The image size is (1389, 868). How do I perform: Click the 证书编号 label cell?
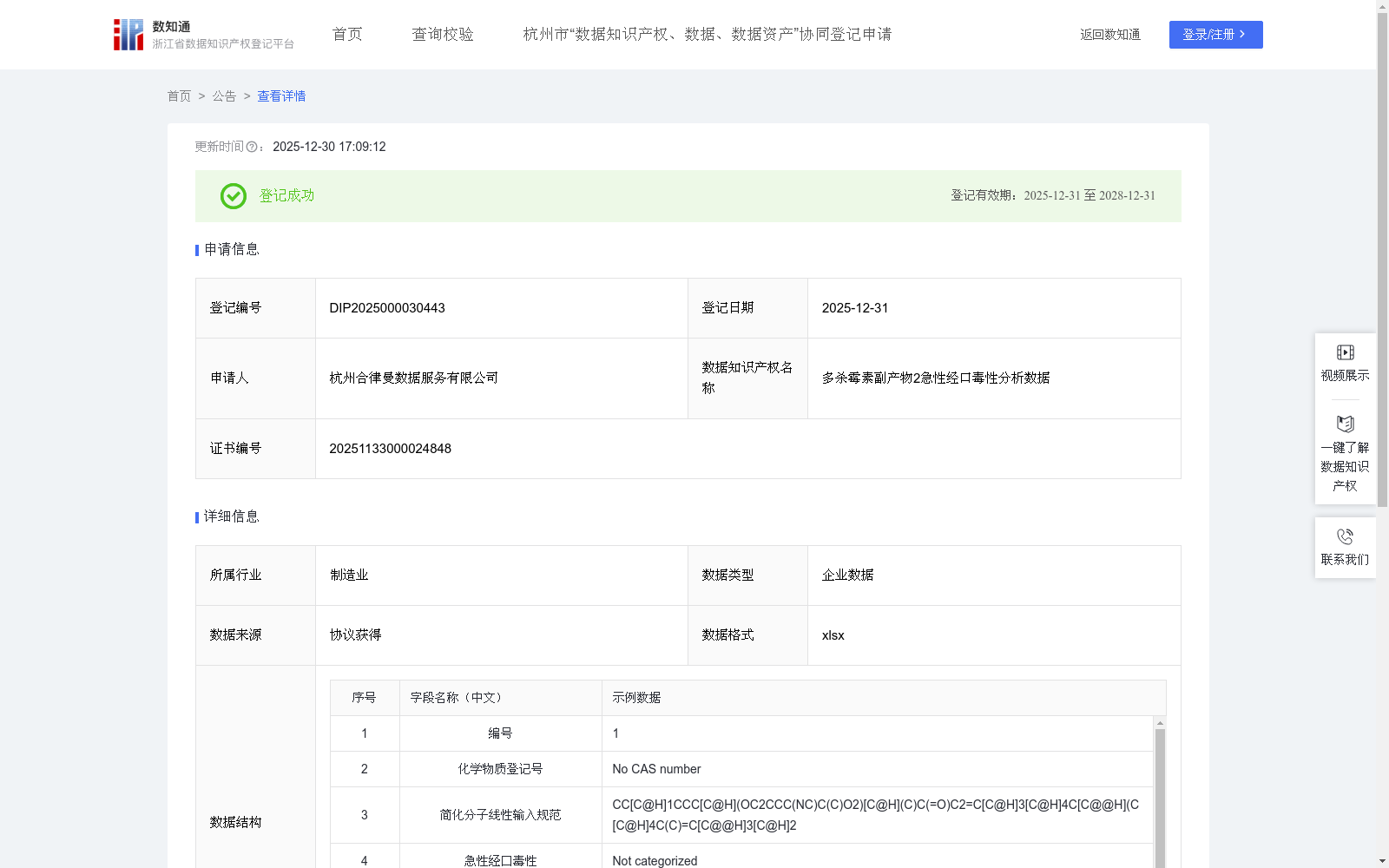point(255,449)
